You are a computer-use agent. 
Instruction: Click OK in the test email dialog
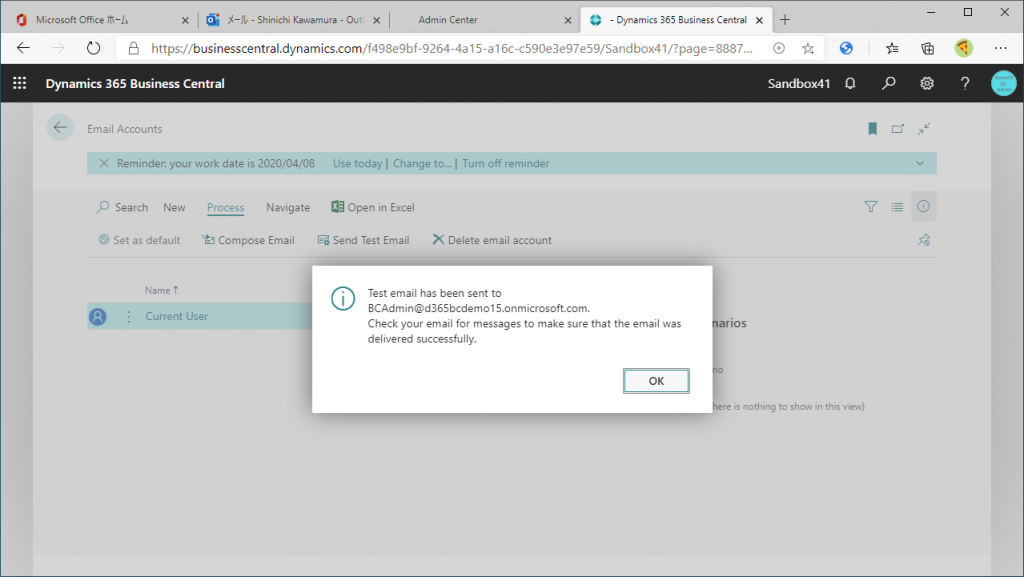click(656, 381)
